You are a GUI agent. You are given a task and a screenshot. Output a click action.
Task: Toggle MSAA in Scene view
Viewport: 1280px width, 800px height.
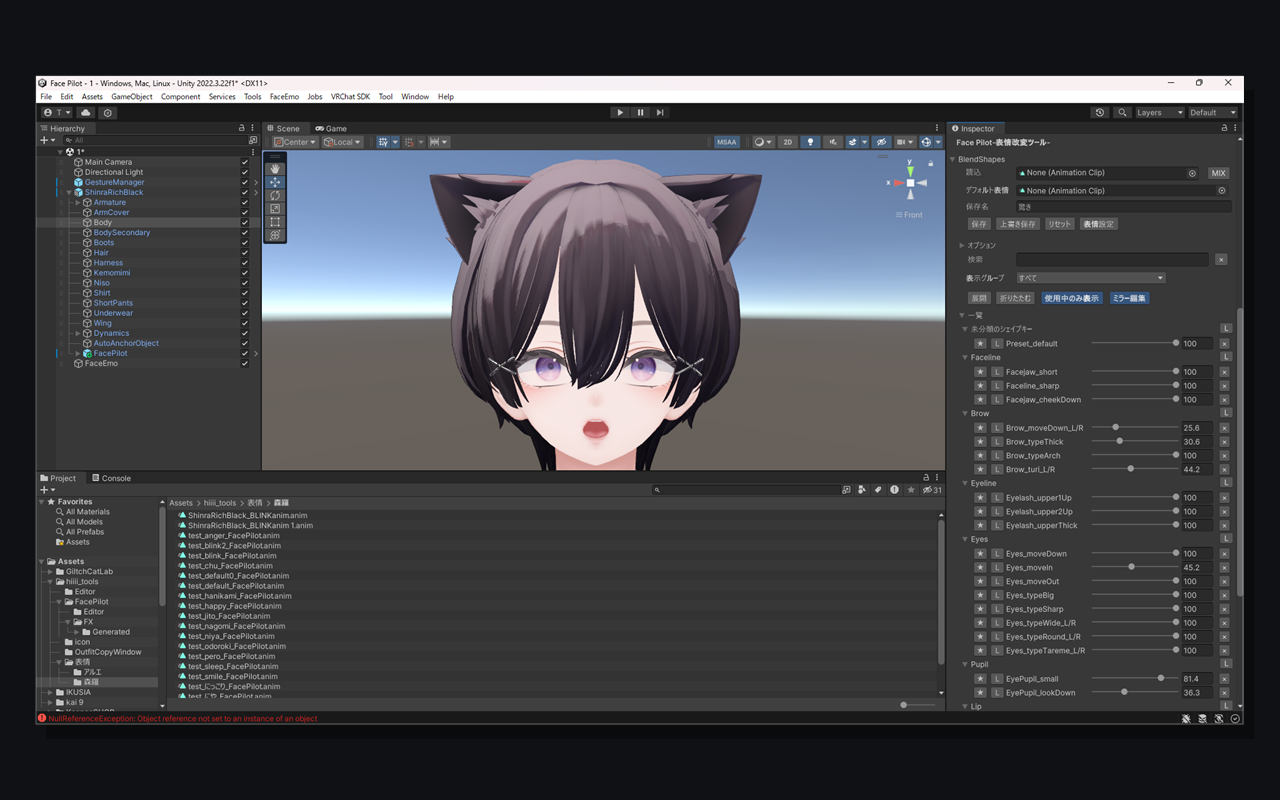coord(727,142)
